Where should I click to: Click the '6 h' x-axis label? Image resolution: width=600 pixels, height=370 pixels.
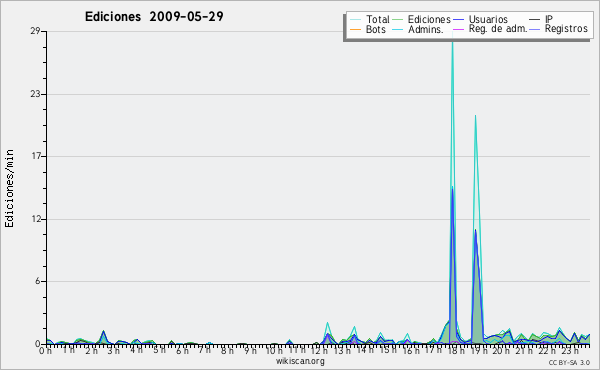tap(182, 351)
